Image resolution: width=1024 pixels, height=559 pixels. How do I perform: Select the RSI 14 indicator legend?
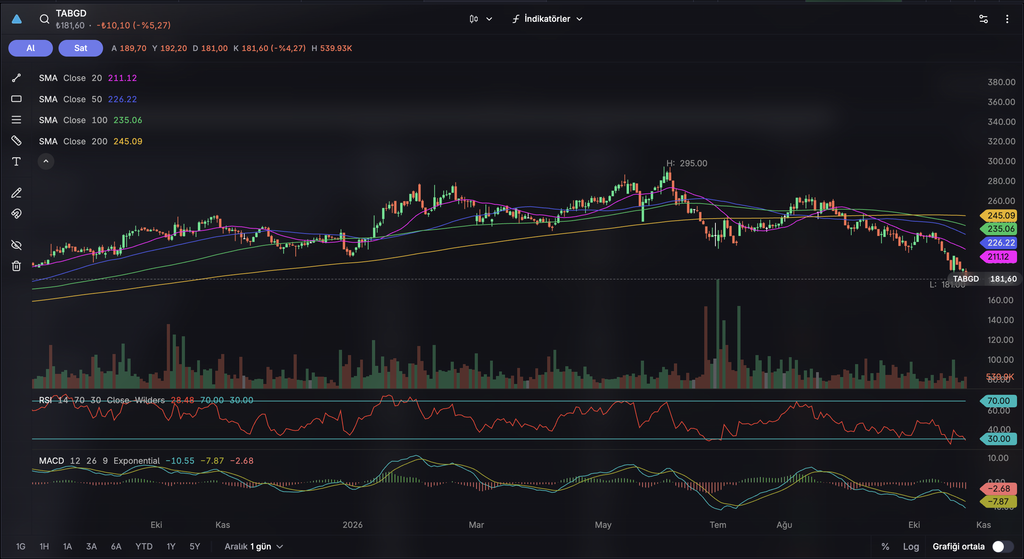coord(146,400)
